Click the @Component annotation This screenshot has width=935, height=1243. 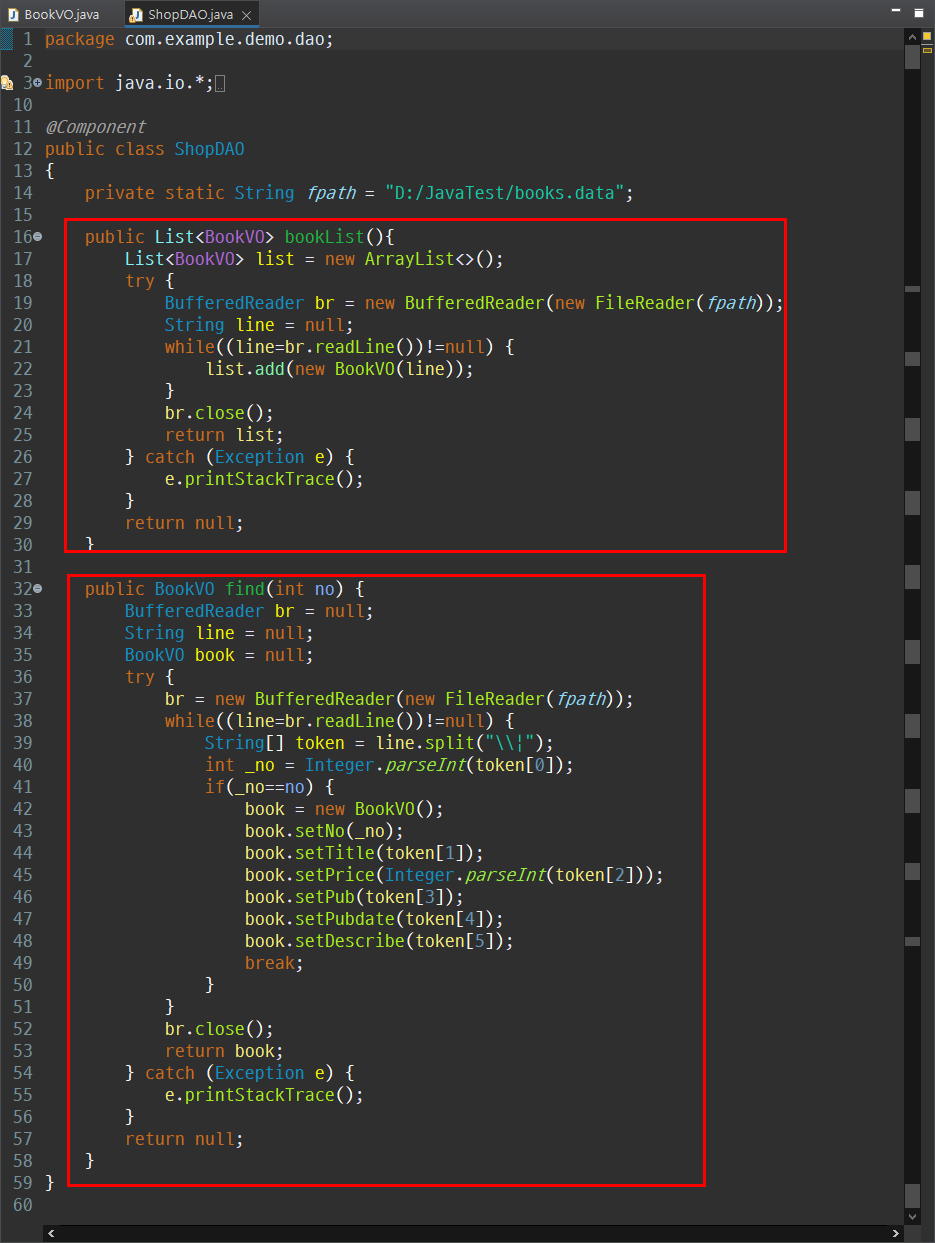[x=95, y=127]
